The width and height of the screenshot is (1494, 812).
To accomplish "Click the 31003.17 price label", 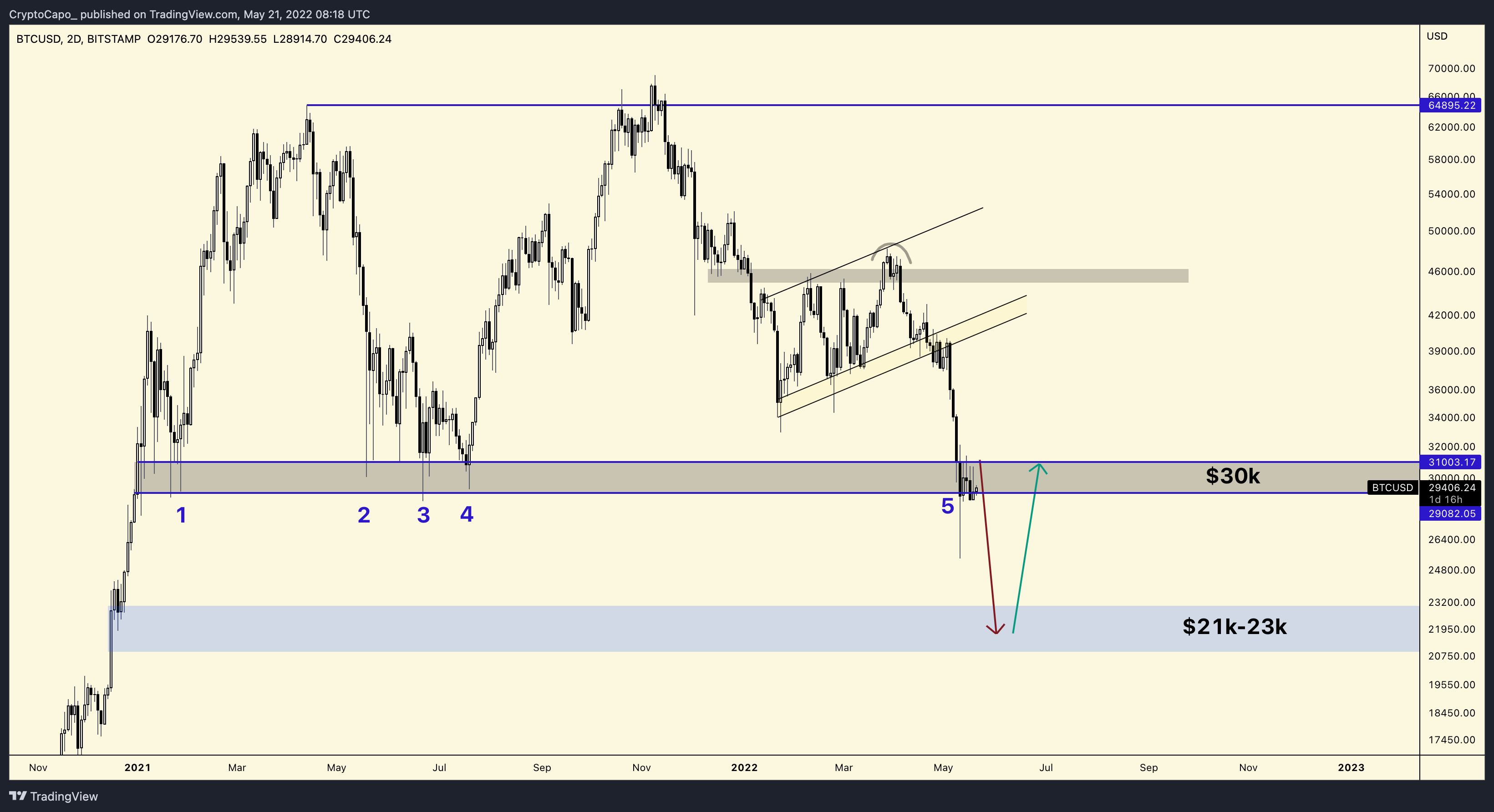I will click(1451, 462).
